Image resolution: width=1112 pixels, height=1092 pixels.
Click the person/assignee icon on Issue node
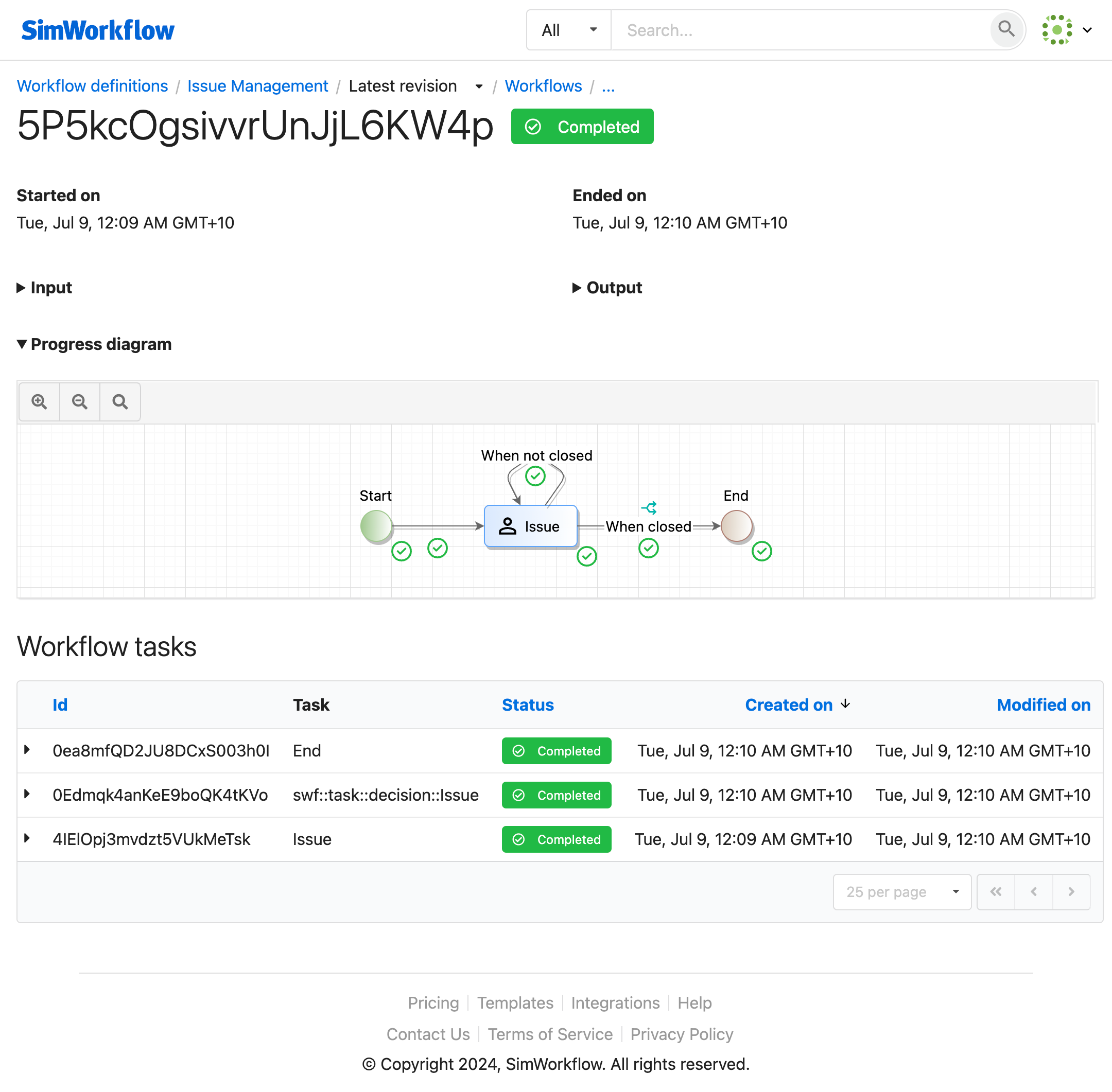[508, 526]
